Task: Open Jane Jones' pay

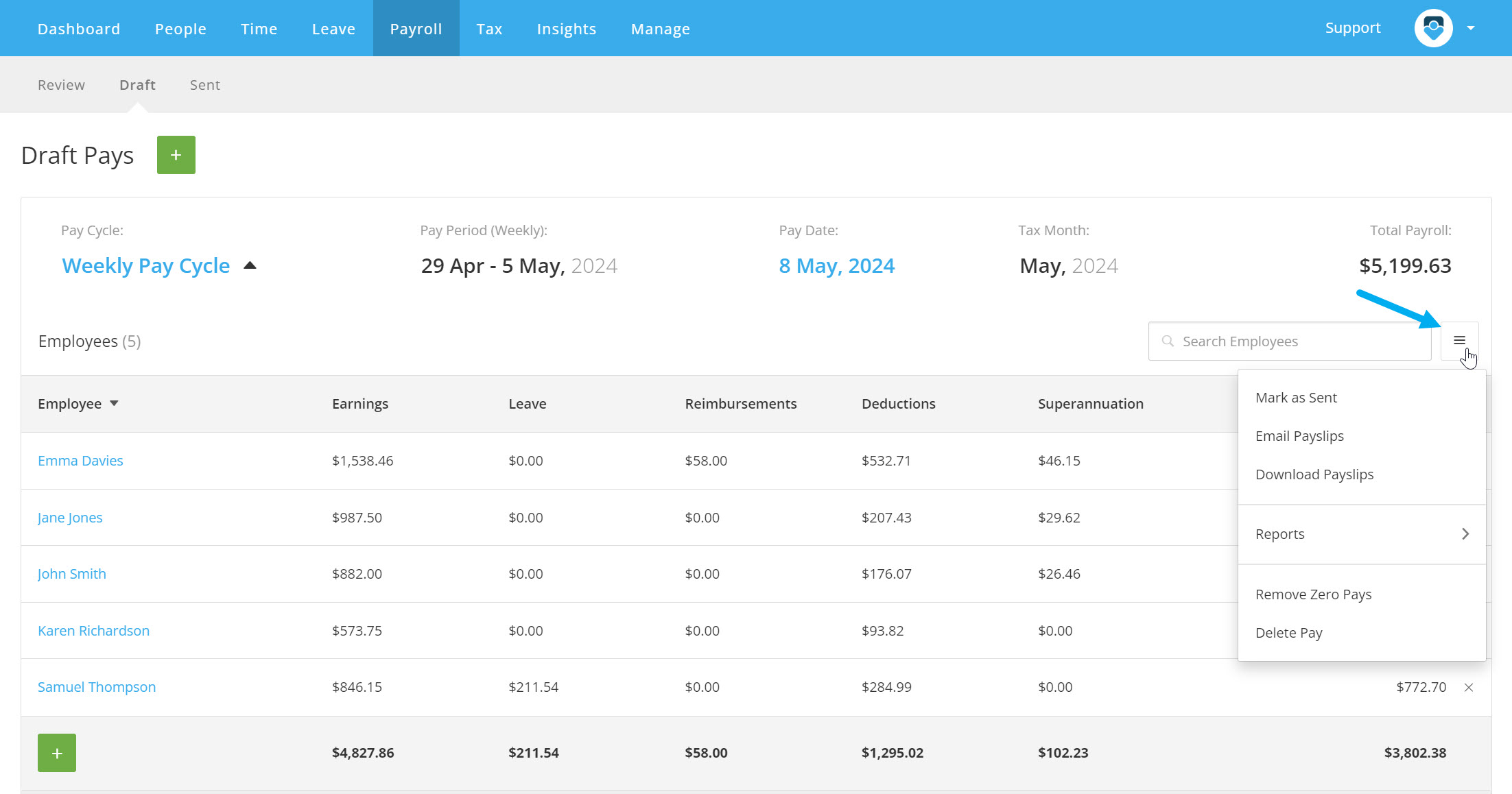Action: tap(70, 518)
